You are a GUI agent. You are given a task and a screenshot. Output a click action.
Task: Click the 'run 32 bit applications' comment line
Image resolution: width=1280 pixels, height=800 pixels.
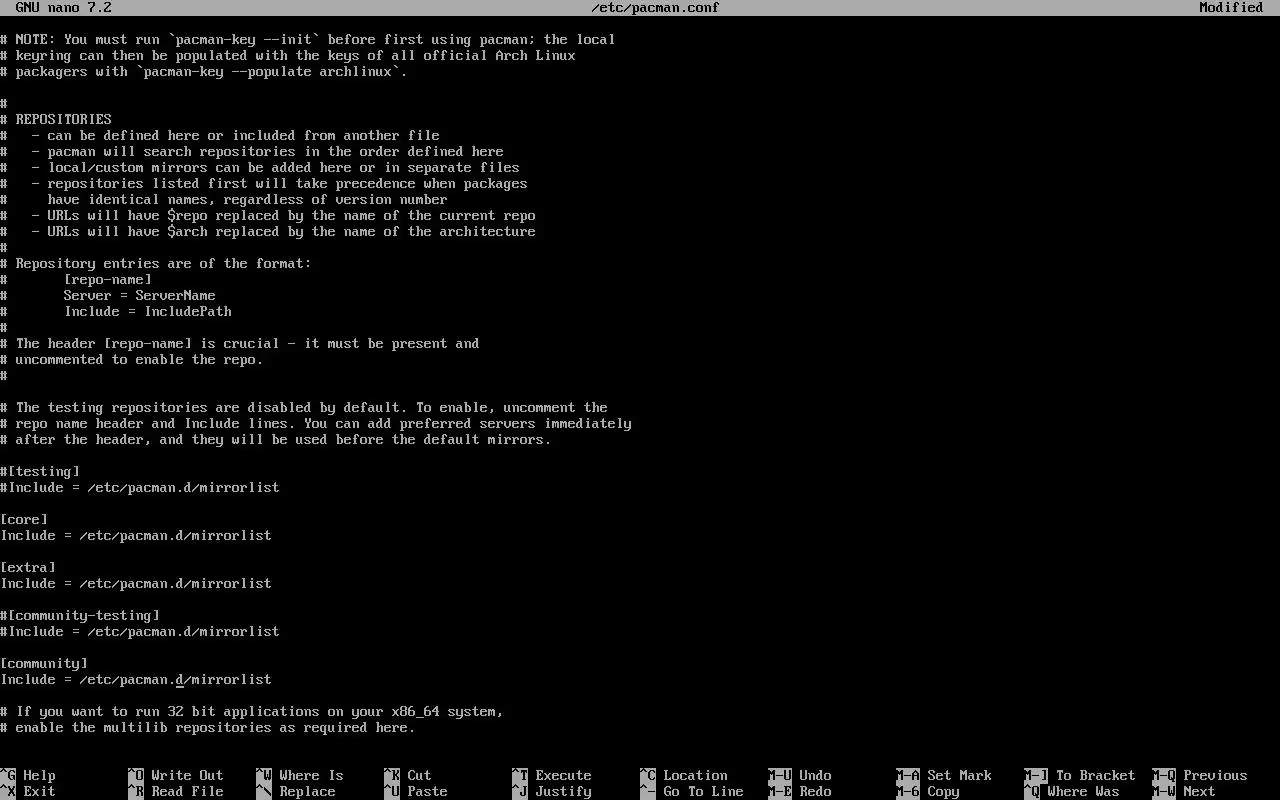tap(252, 711)
